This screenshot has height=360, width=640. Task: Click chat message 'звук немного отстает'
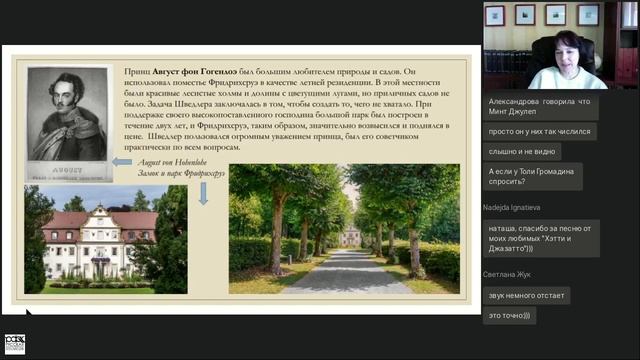[x=527, y=296]
